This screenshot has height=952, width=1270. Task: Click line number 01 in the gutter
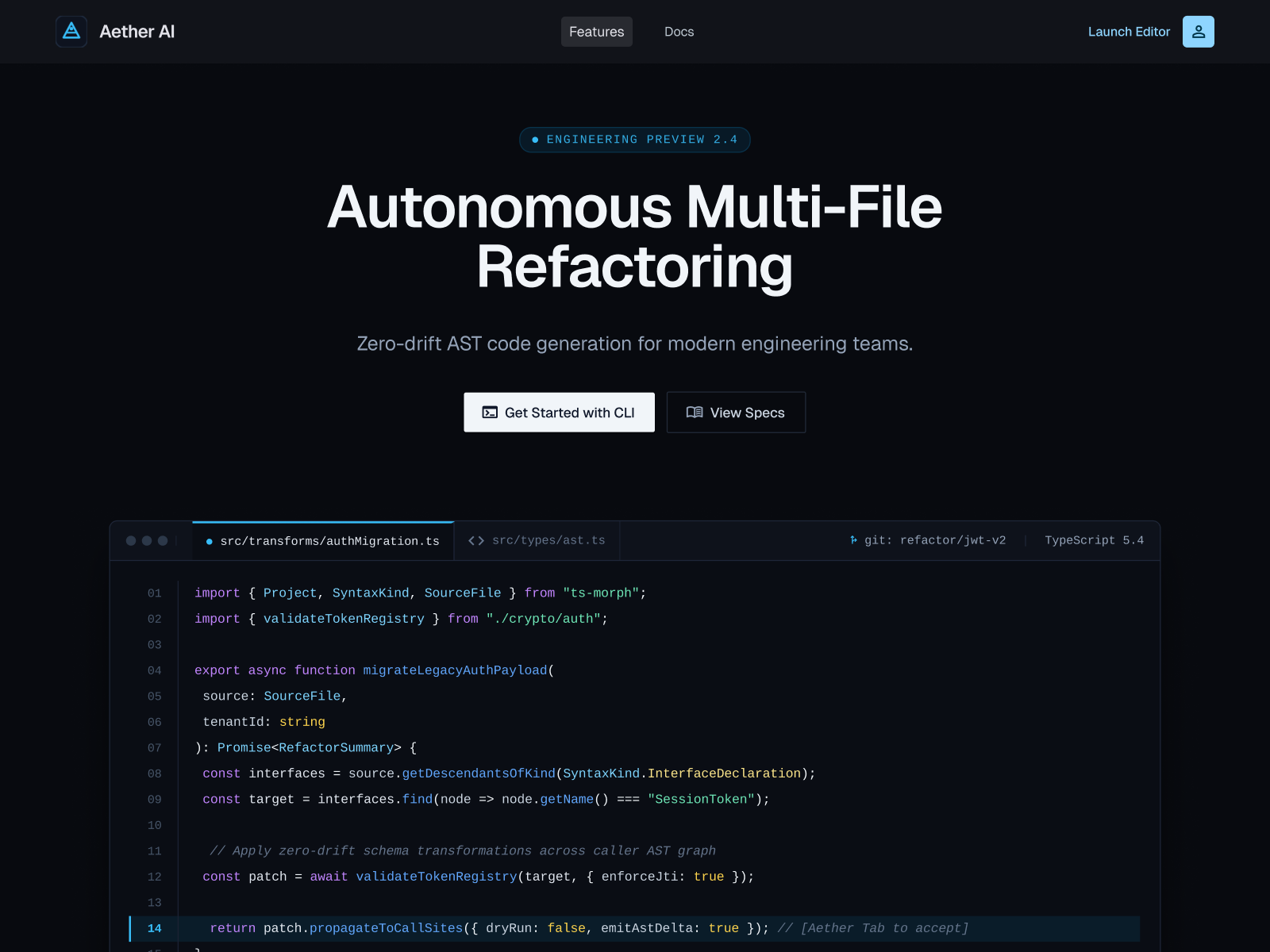pos(155,593)
